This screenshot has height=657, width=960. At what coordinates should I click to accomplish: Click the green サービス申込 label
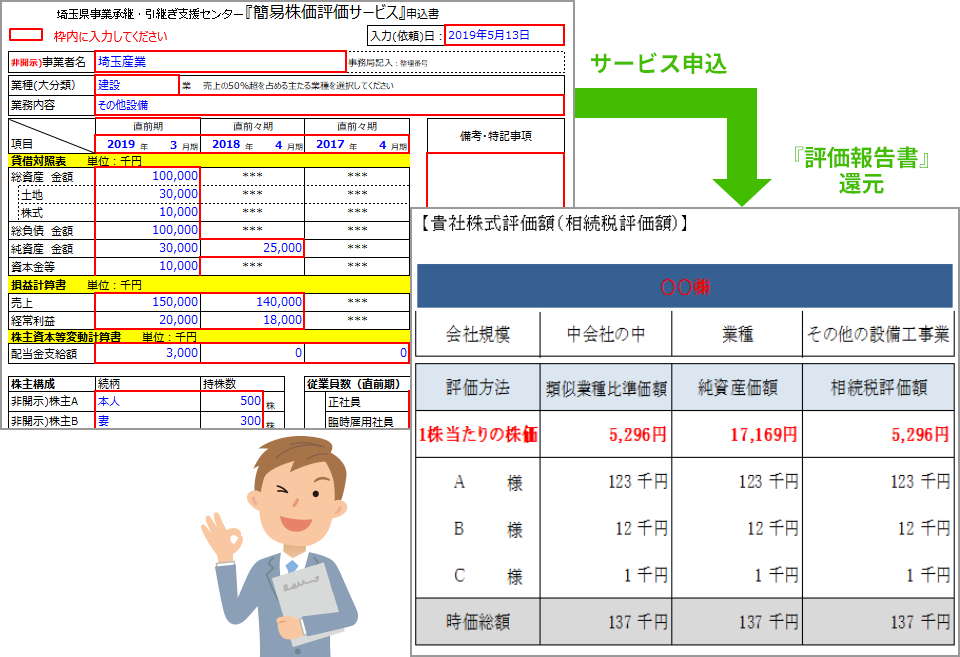[658, 65]
